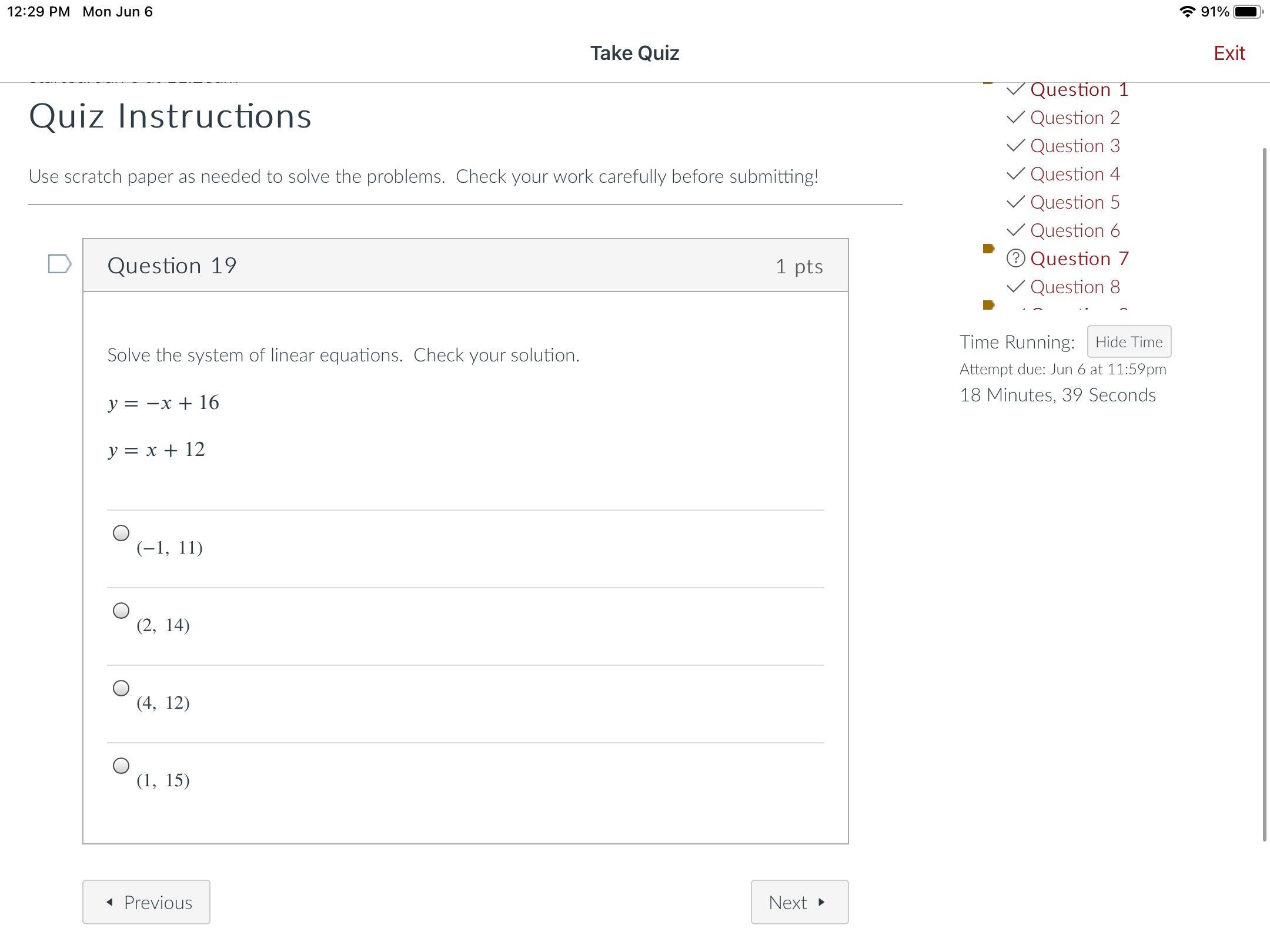This screenshot has height=952, width=1270.
Task: Click the checkmark icon beside Question 8
Action: click(x=1015, y=287)
